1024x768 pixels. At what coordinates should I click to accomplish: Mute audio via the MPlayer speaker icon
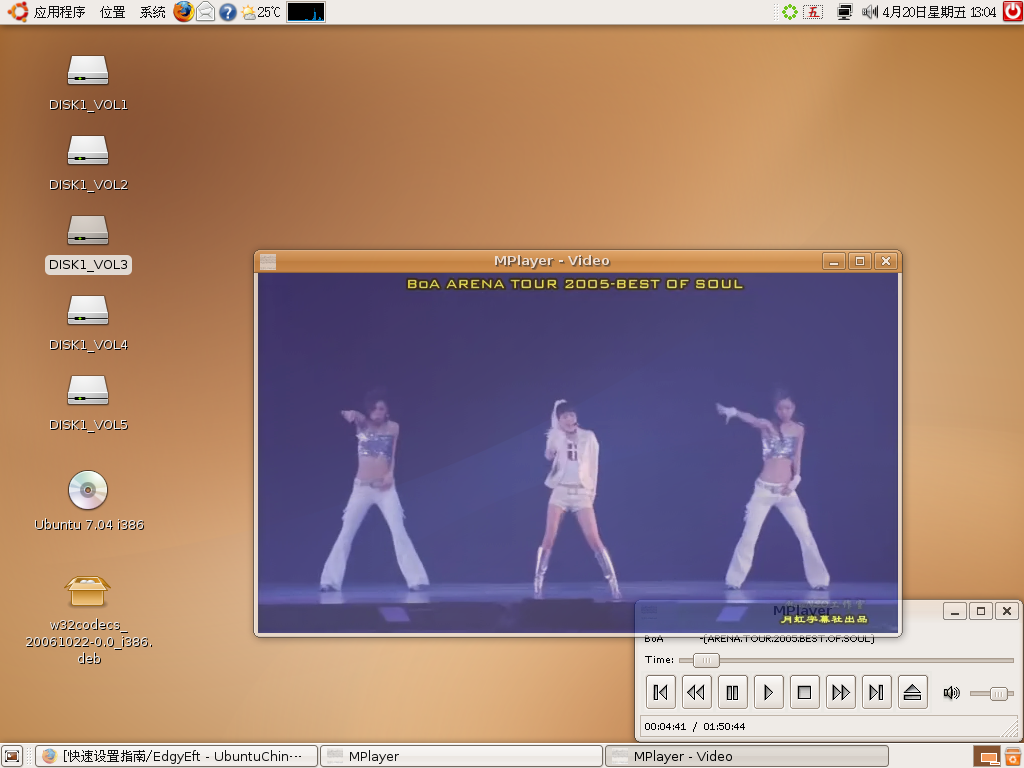pos(952,693)
